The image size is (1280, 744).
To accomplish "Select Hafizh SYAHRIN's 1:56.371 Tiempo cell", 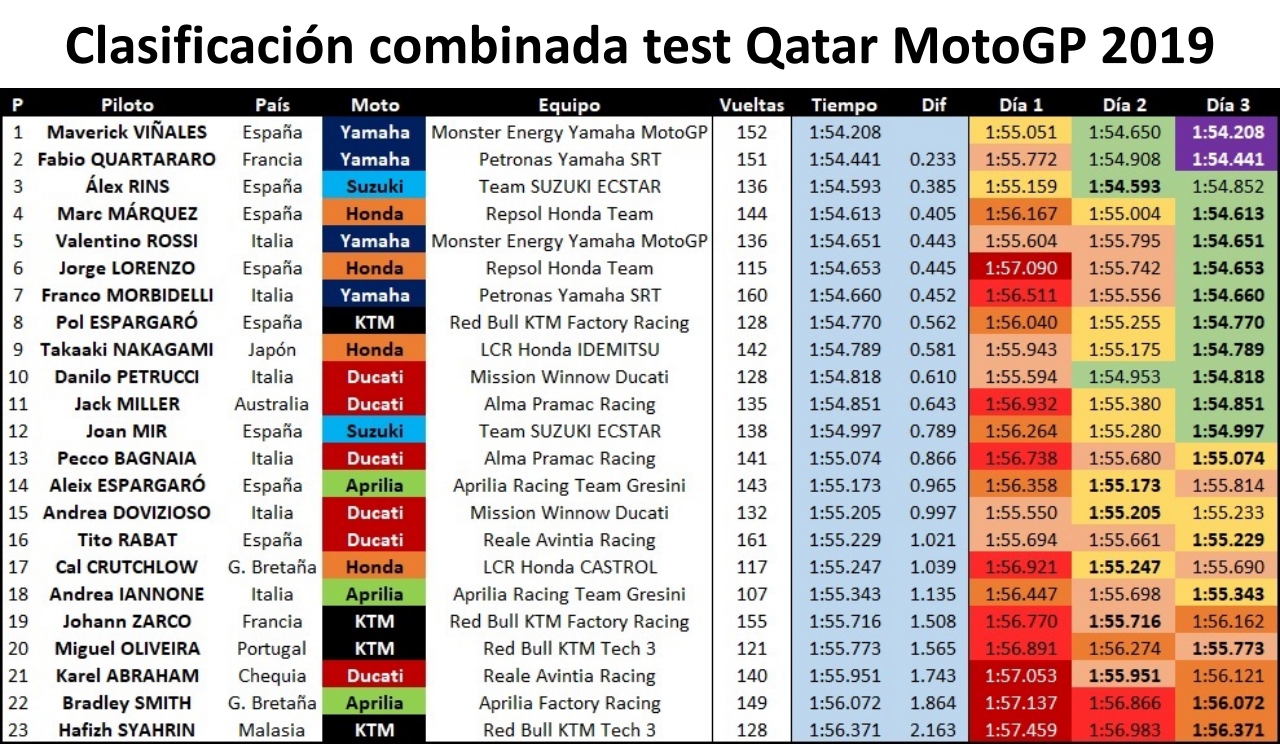I will point(845,730).
